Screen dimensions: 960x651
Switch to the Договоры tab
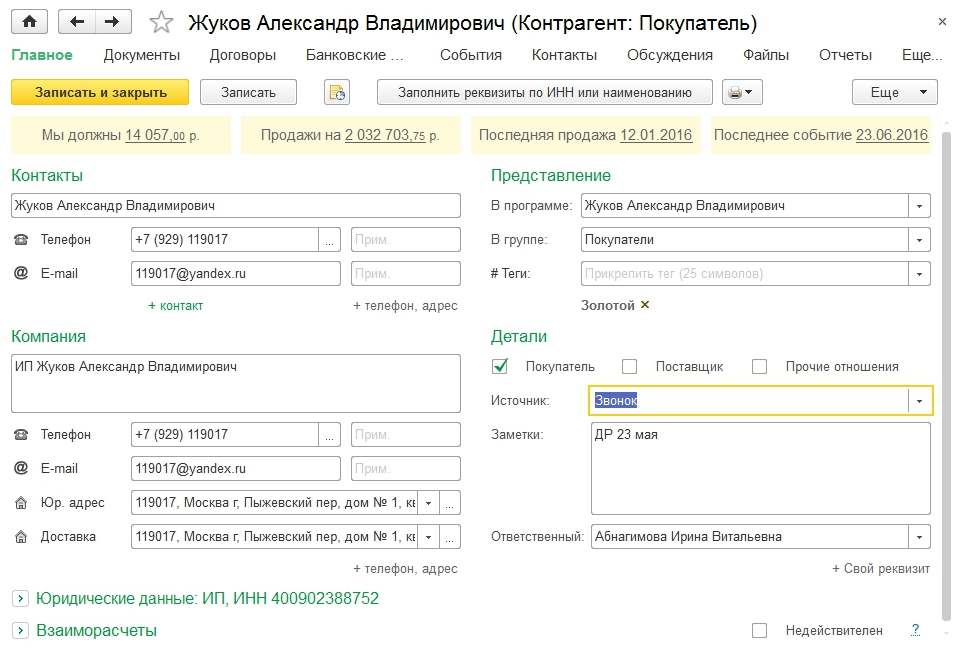(243, 55)
